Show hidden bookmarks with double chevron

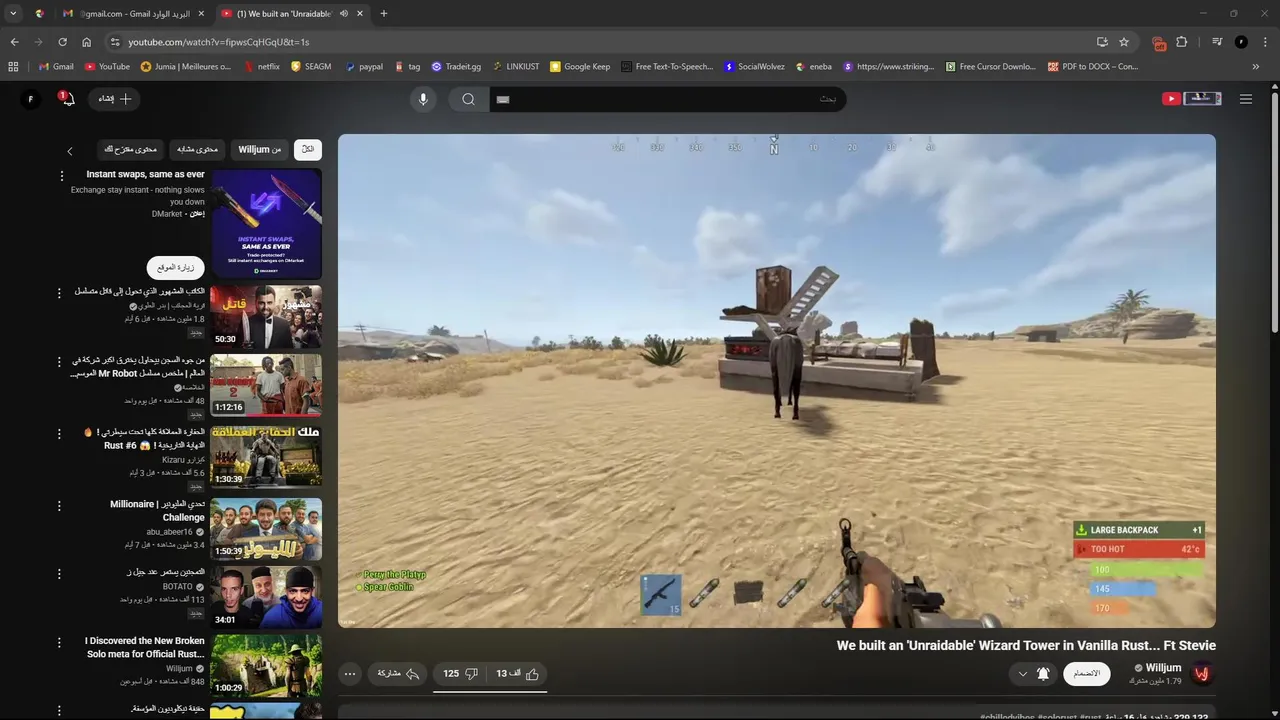coord(1256,67)
